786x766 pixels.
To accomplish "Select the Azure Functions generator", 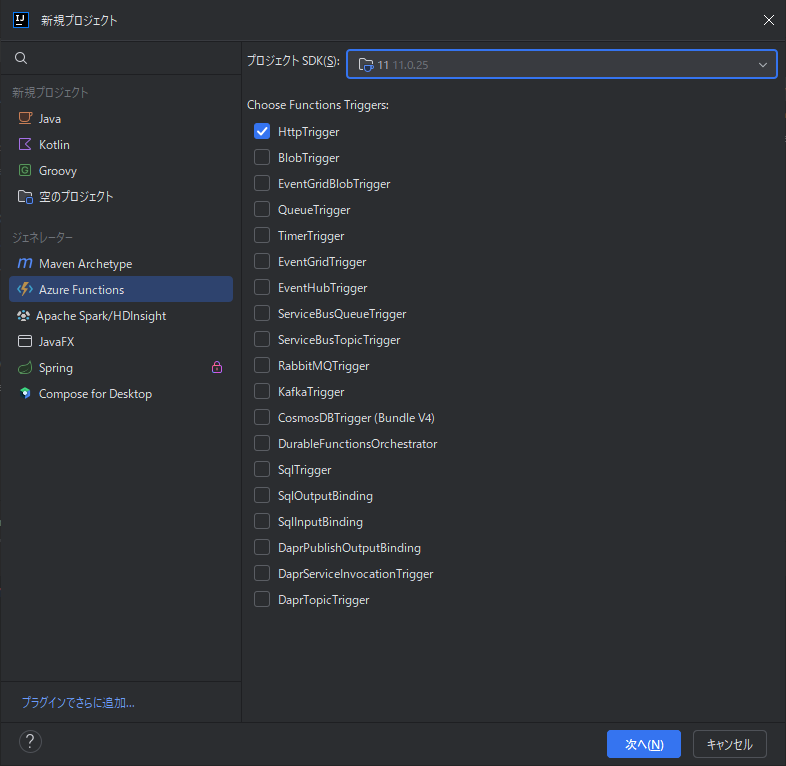I will pyautogui.click(x=121, y=289).
